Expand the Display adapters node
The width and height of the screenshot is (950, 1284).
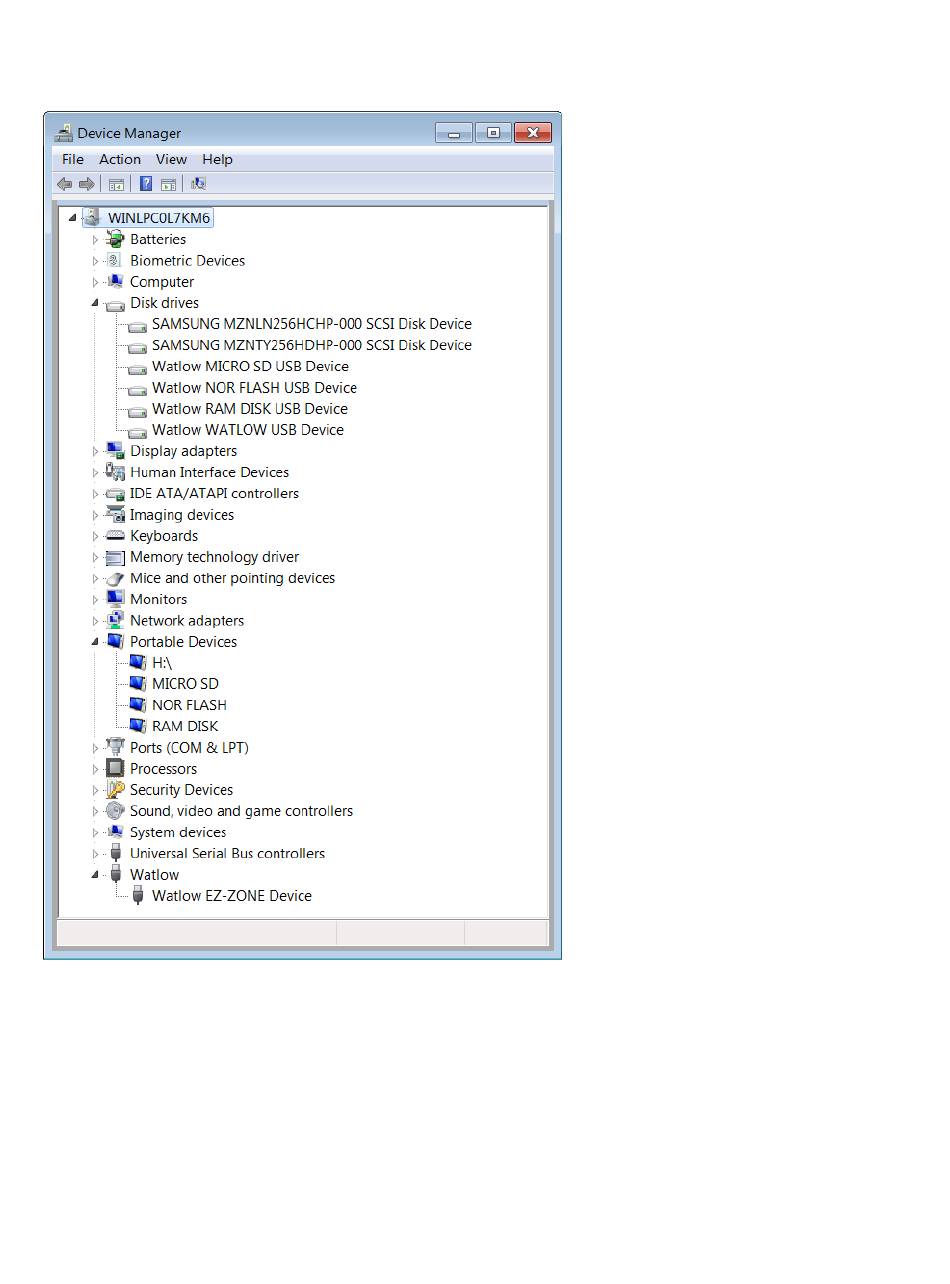(96, 451)
